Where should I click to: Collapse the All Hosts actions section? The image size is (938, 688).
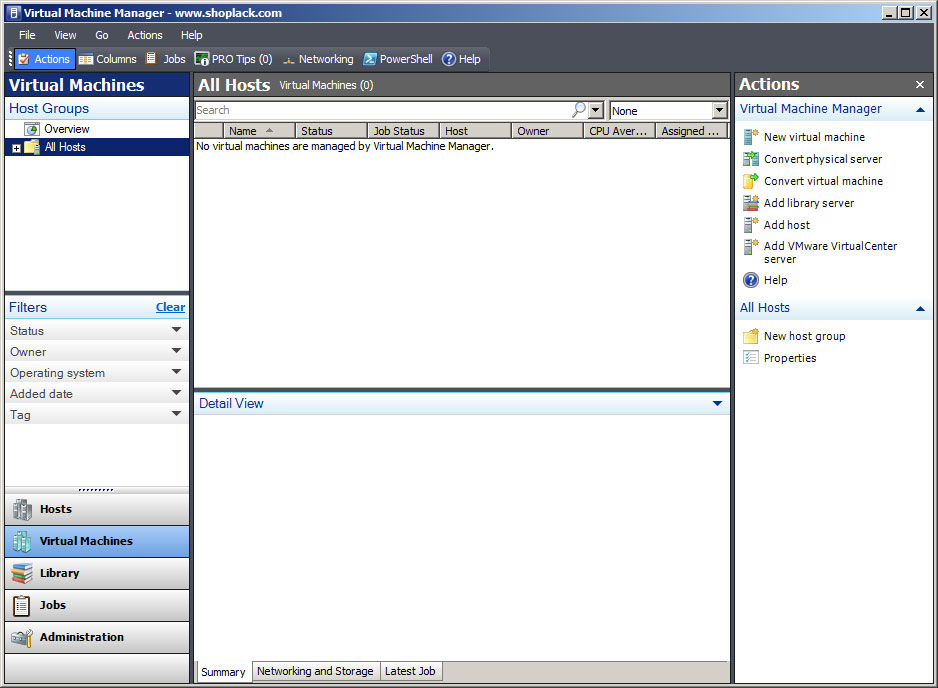[920, 309]
